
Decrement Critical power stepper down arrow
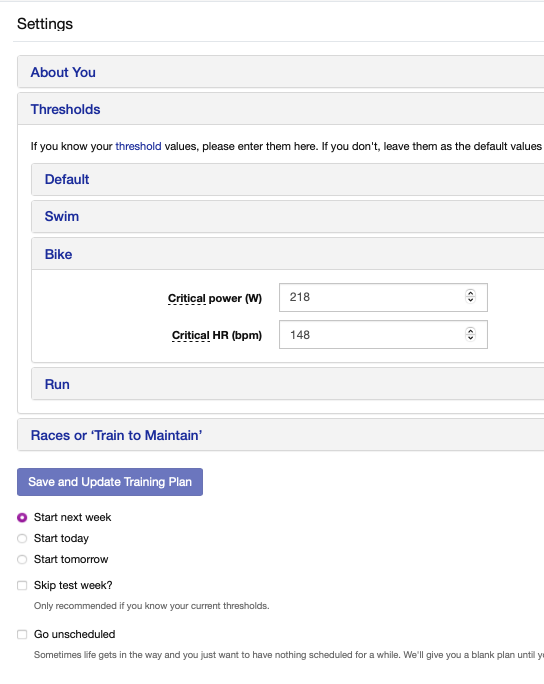(470, 300)
